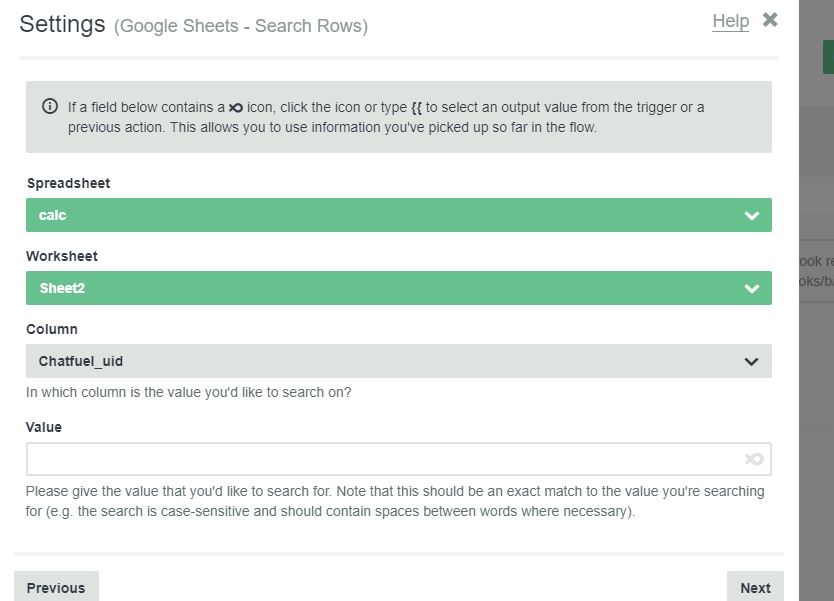Screen dimensions: 834x601
Task: Click the inline output icon in banner text
Action: 235,108
